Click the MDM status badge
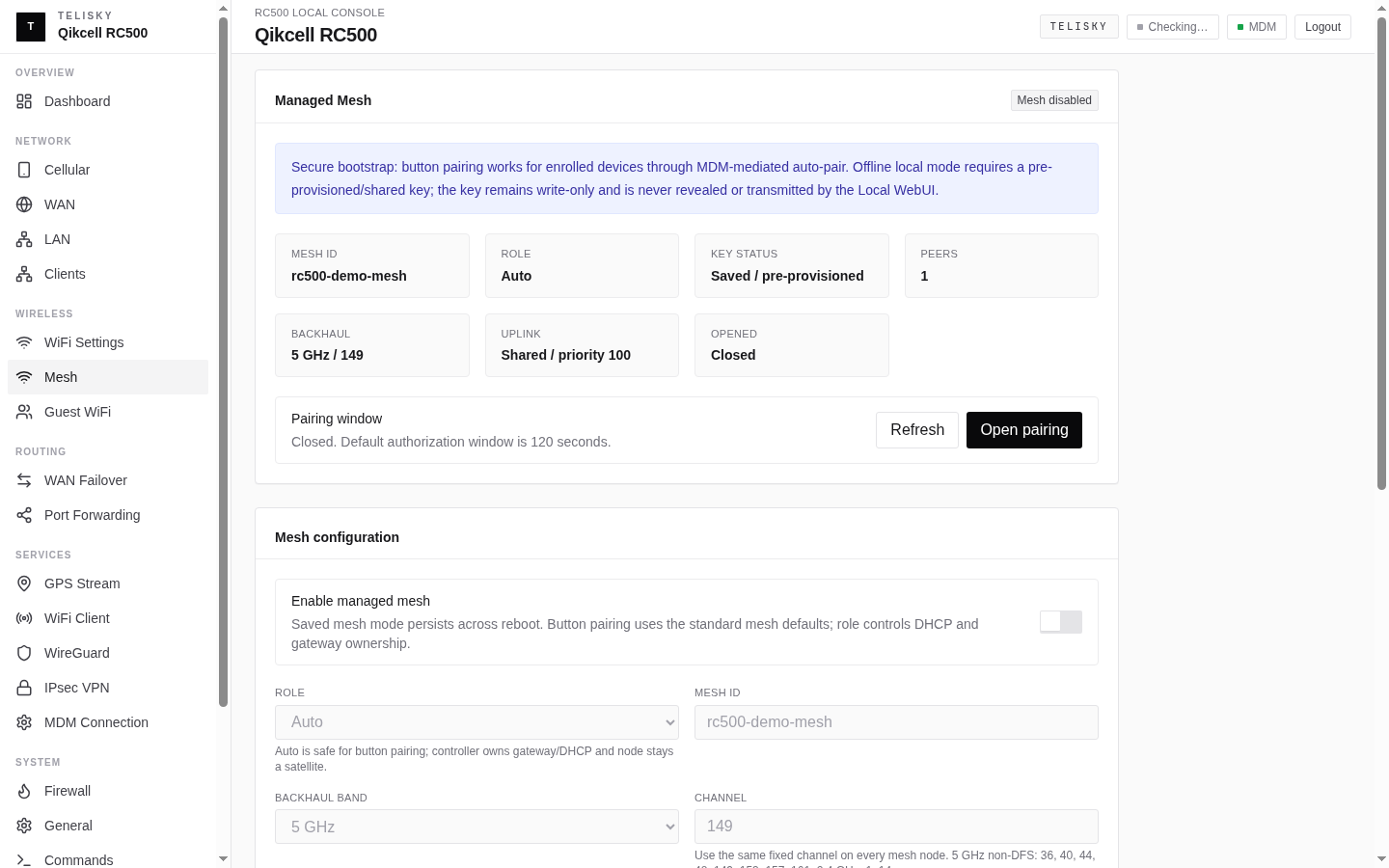This screenshot has width=1389, height=868. [1257, 27]
